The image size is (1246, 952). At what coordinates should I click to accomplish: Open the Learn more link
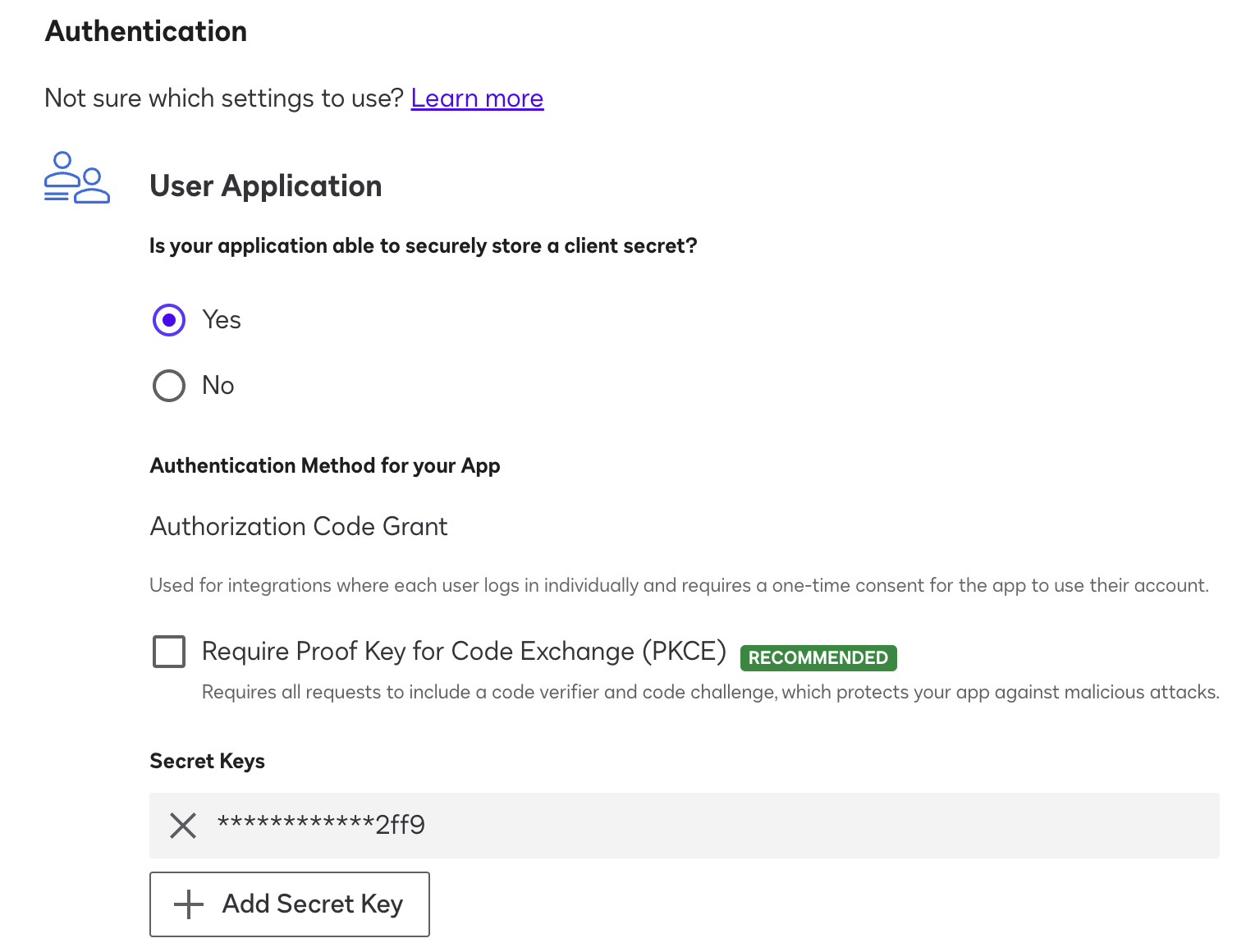[477, 98]
